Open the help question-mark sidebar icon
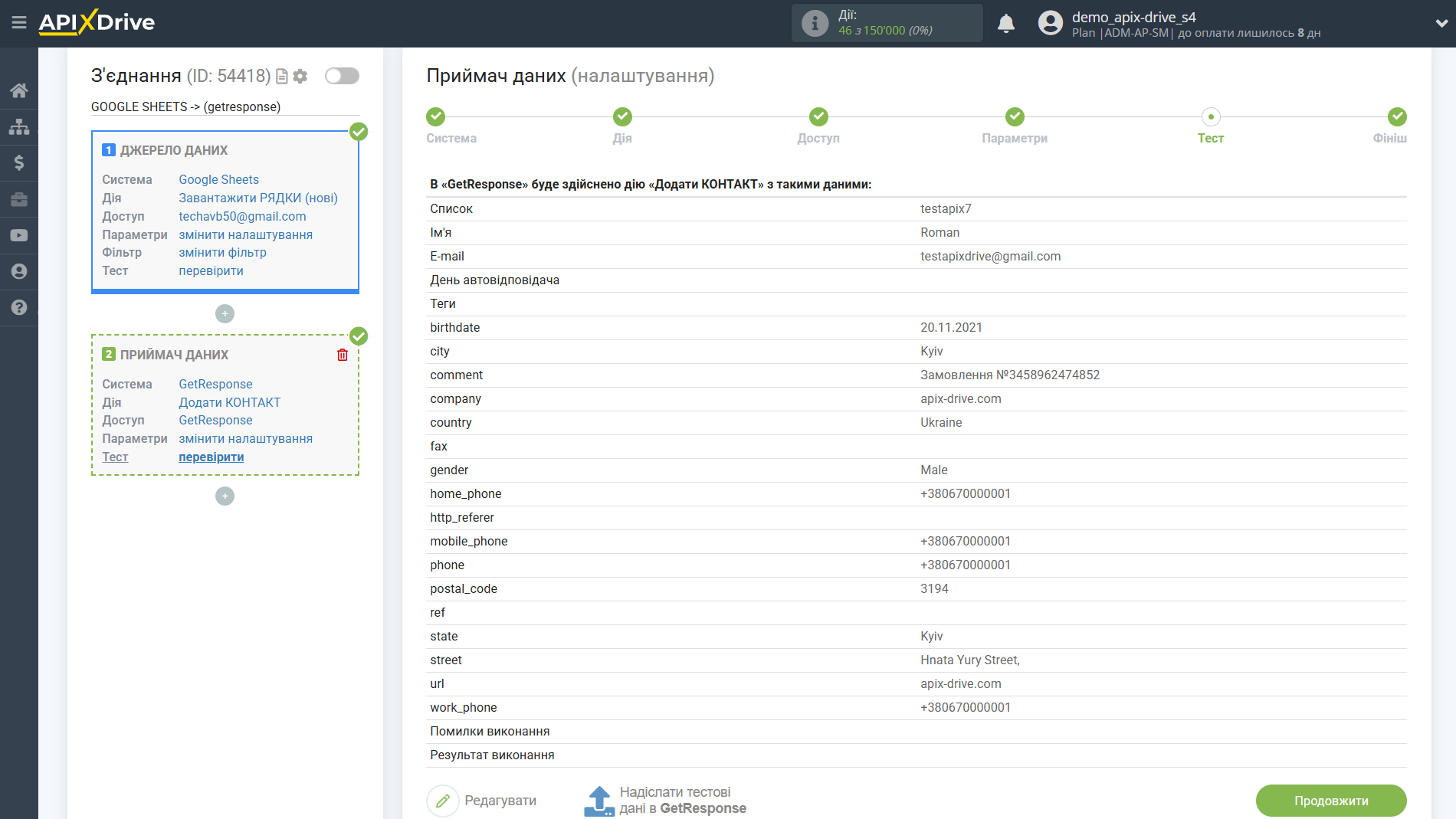This screenshot has height=819, width=1456. click(x=19, y=307)
